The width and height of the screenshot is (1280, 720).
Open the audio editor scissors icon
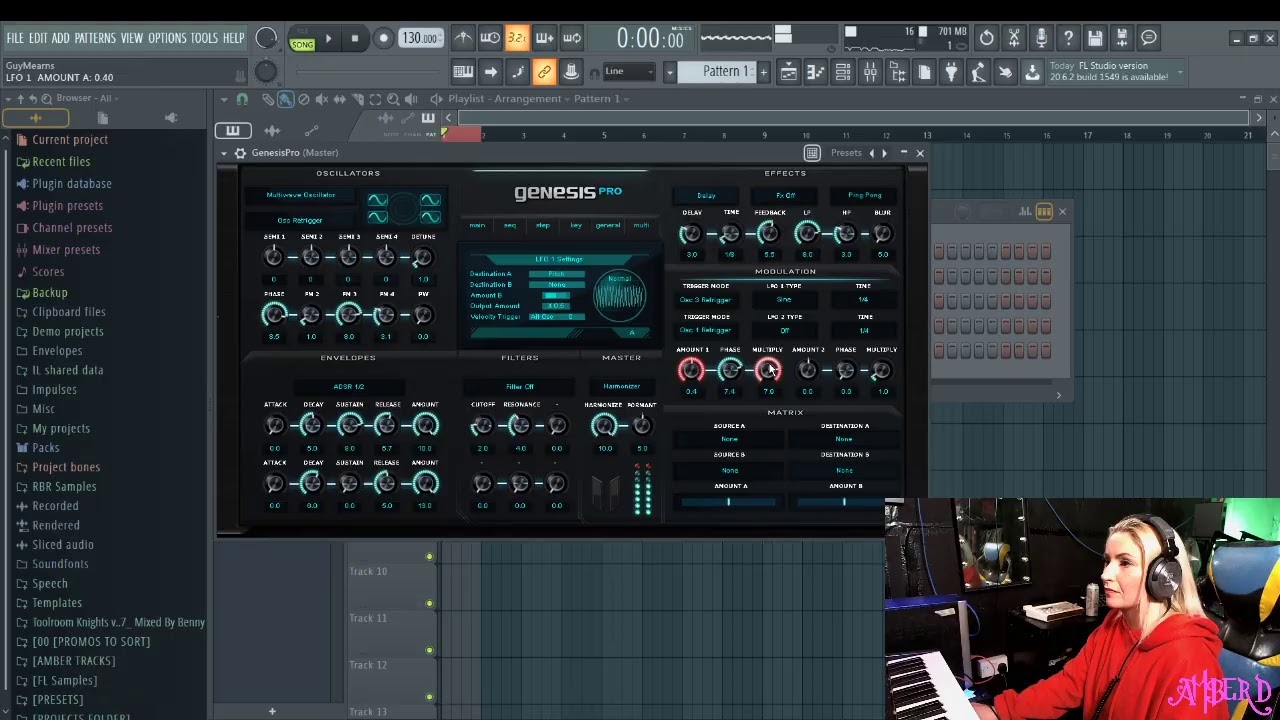tap(1014, 38)
